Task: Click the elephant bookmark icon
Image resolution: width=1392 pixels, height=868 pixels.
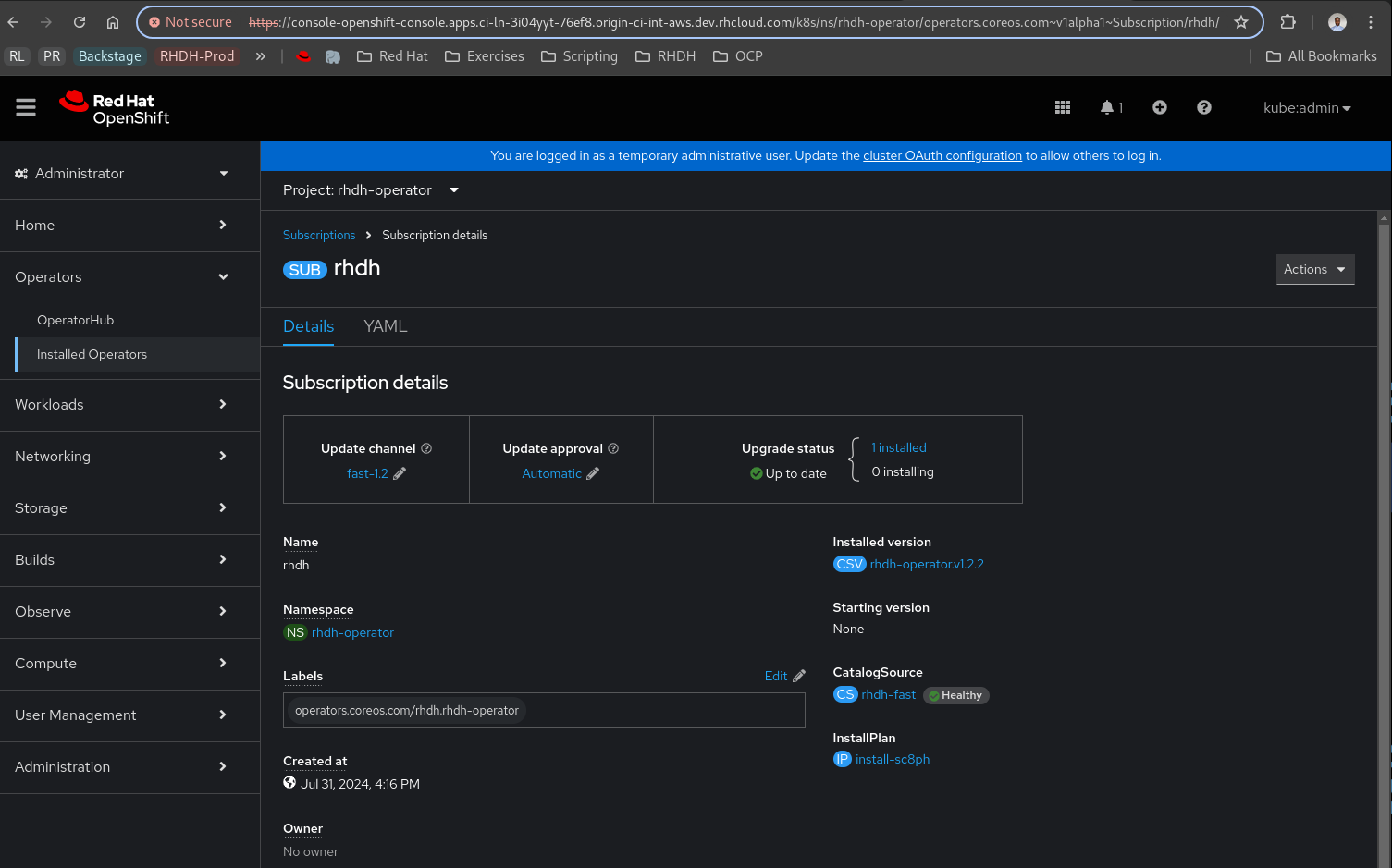Action: (333, 56)
